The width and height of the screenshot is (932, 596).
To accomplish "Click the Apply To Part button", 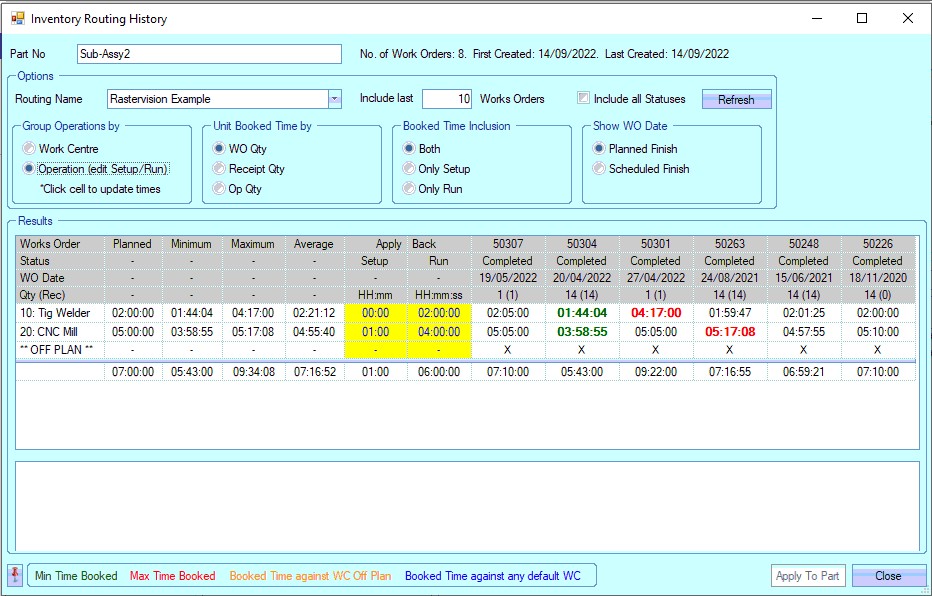I will [x=808, y=576].
